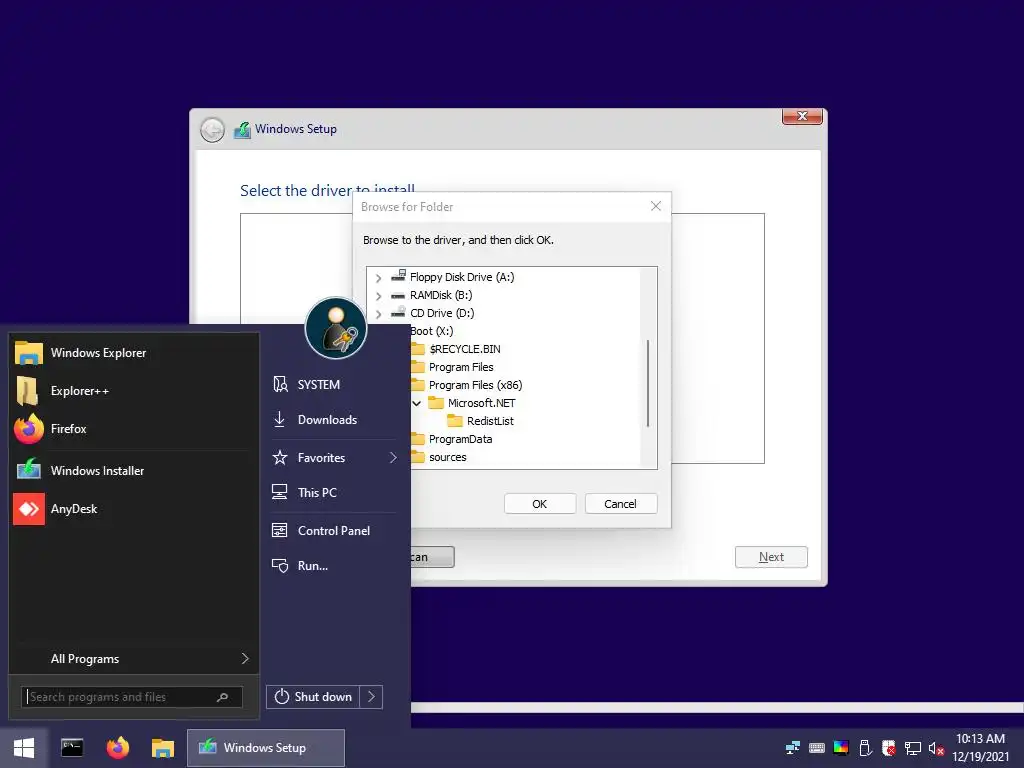The width and height of the screenshot is (1024, 768).
Task: Click the user account picture
Action: coord(336,328)
